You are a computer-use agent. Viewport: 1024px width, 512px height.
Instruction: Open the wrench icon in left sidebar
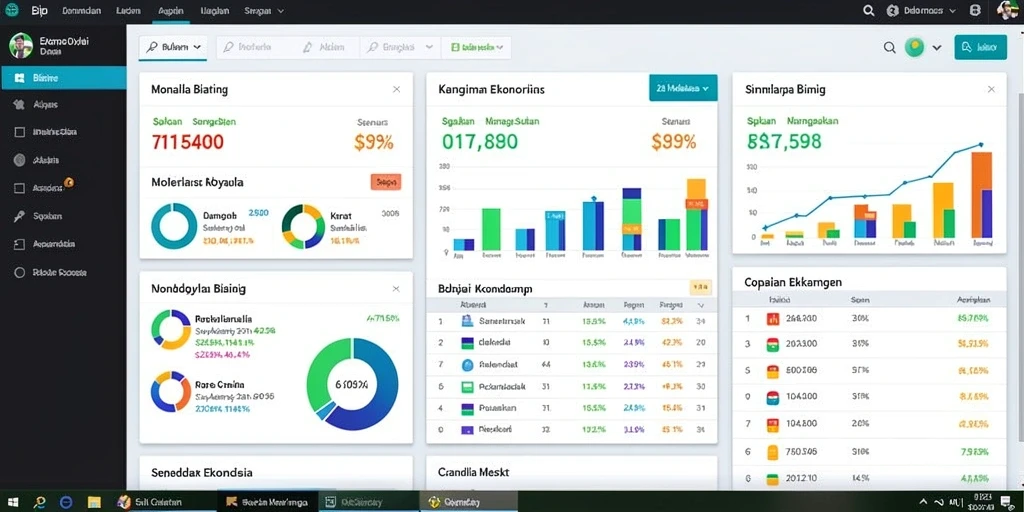point(20,216)
